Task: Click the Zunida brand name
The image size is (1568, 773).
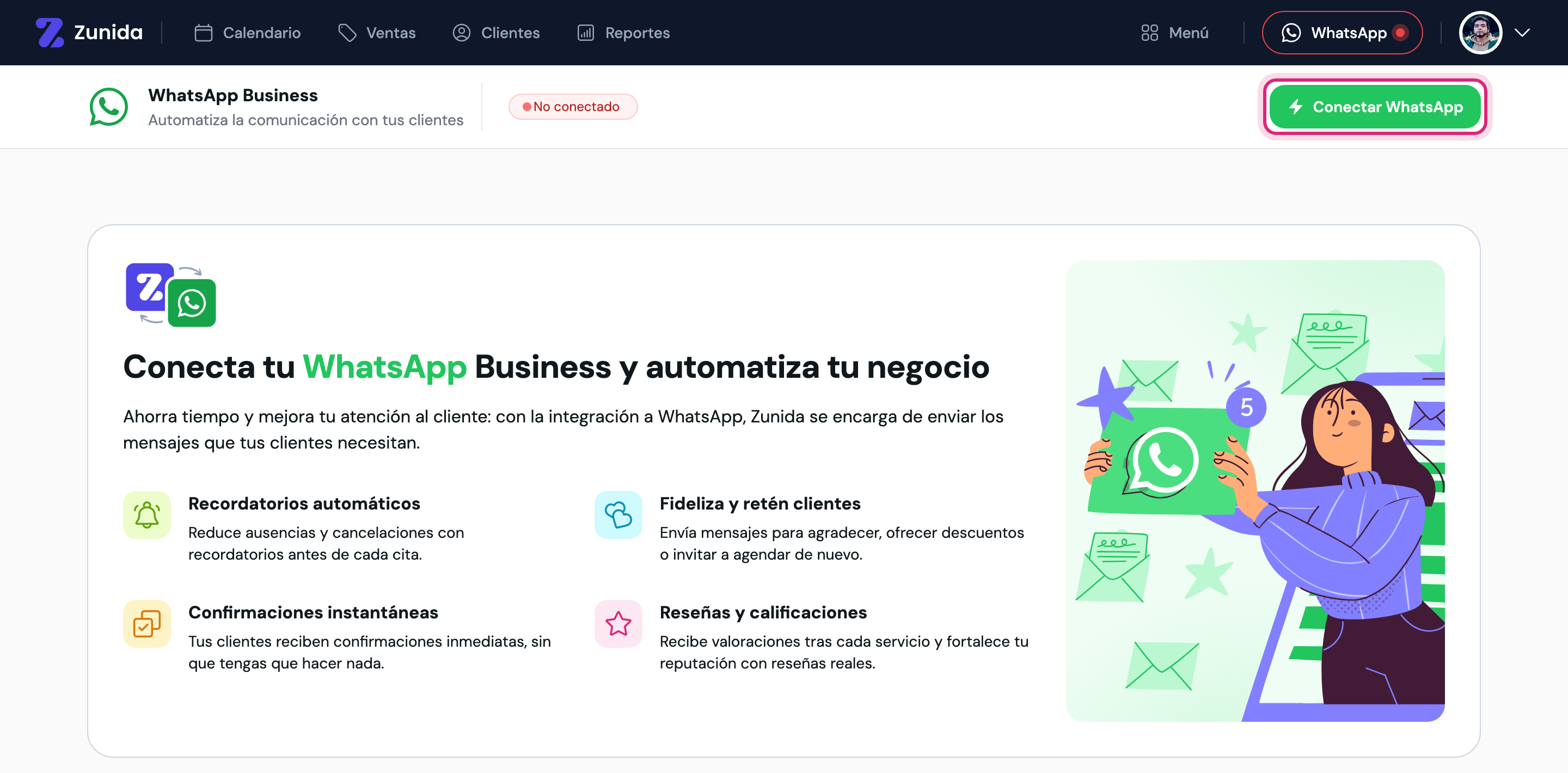Action: [108, 32]
